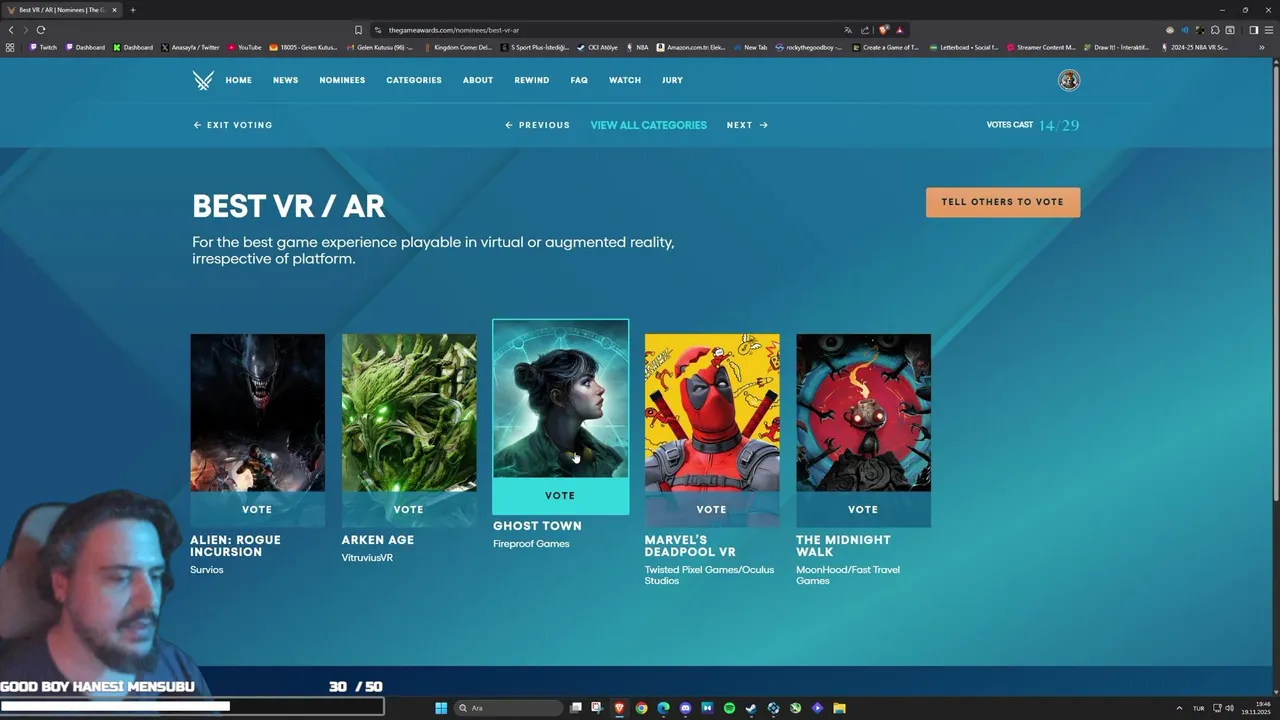Open NOMINEES in site navigation
Viewport: 1280px width, 720px height.
pyautogui.click(x=342, y=80)
